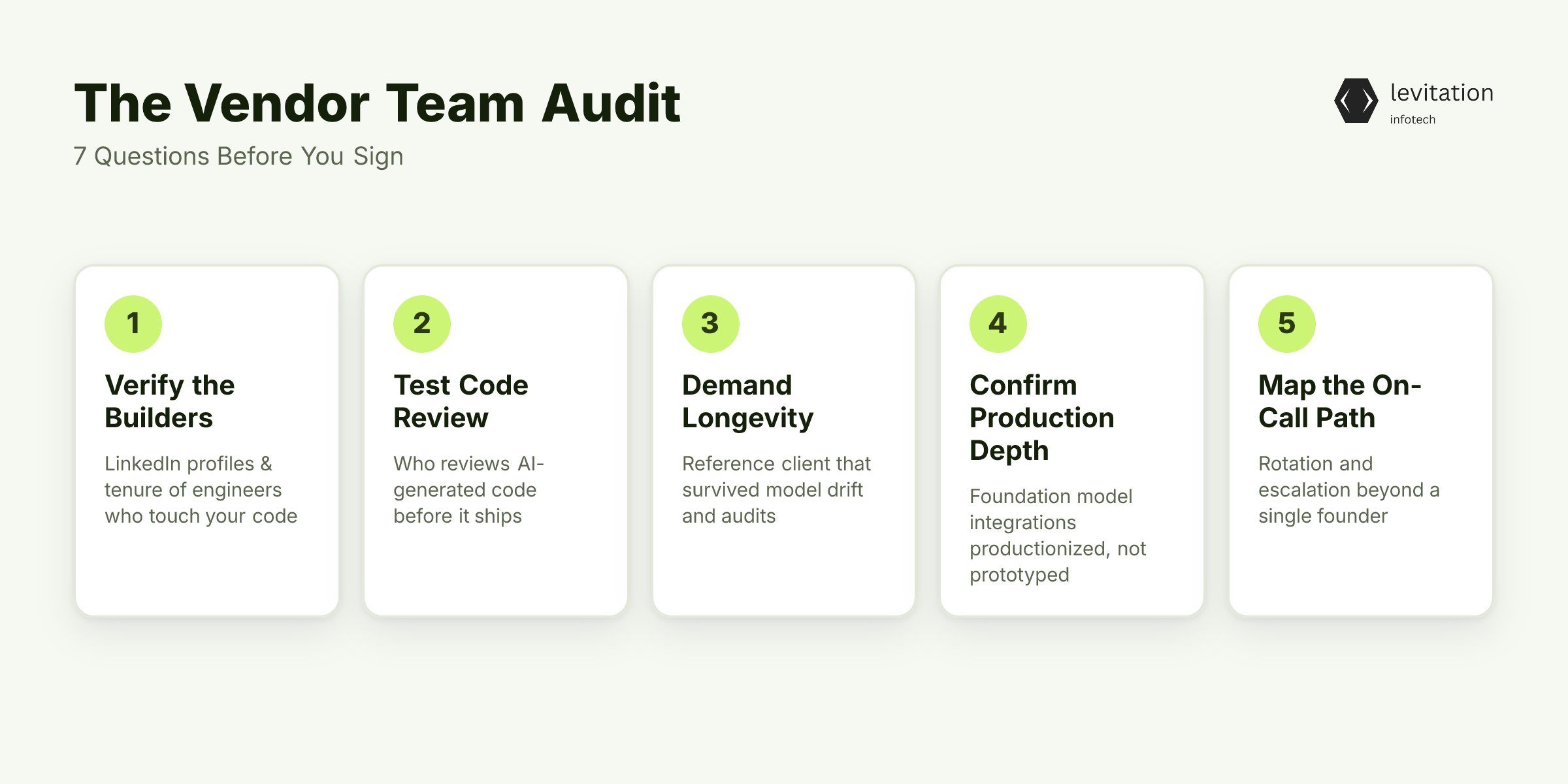Click the number 4 circle badge
Image resolution: width=1568 pixels, height=784 pixels.
coord(998,324)
